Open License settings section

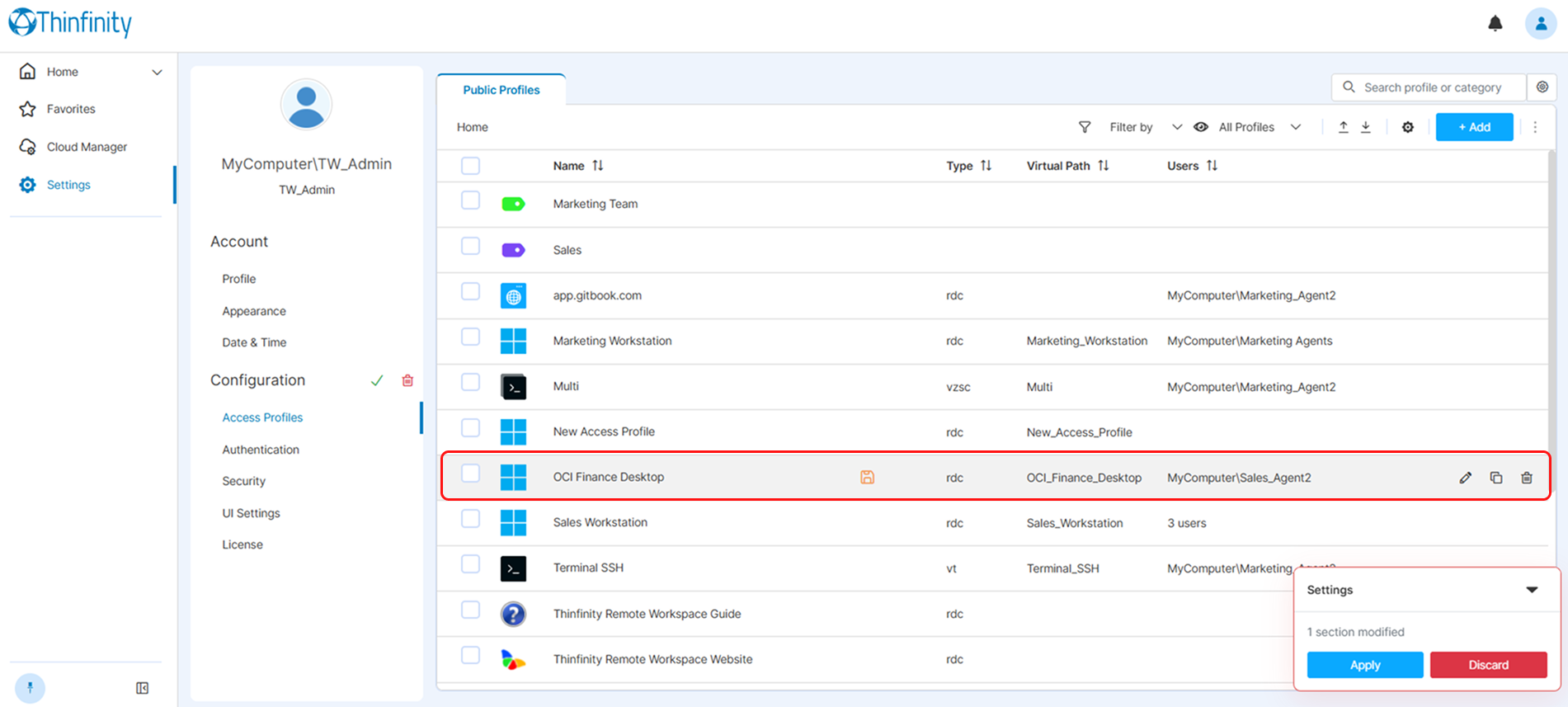coord(242,544)
